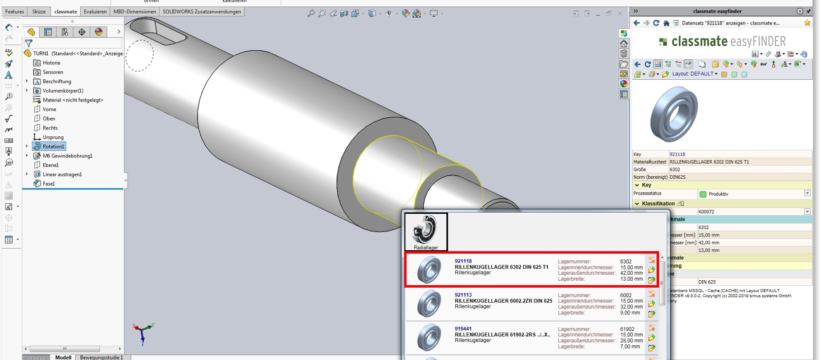Reload the easyFINDER browser page
Screen dimensions: 820x360
[657, 23]
